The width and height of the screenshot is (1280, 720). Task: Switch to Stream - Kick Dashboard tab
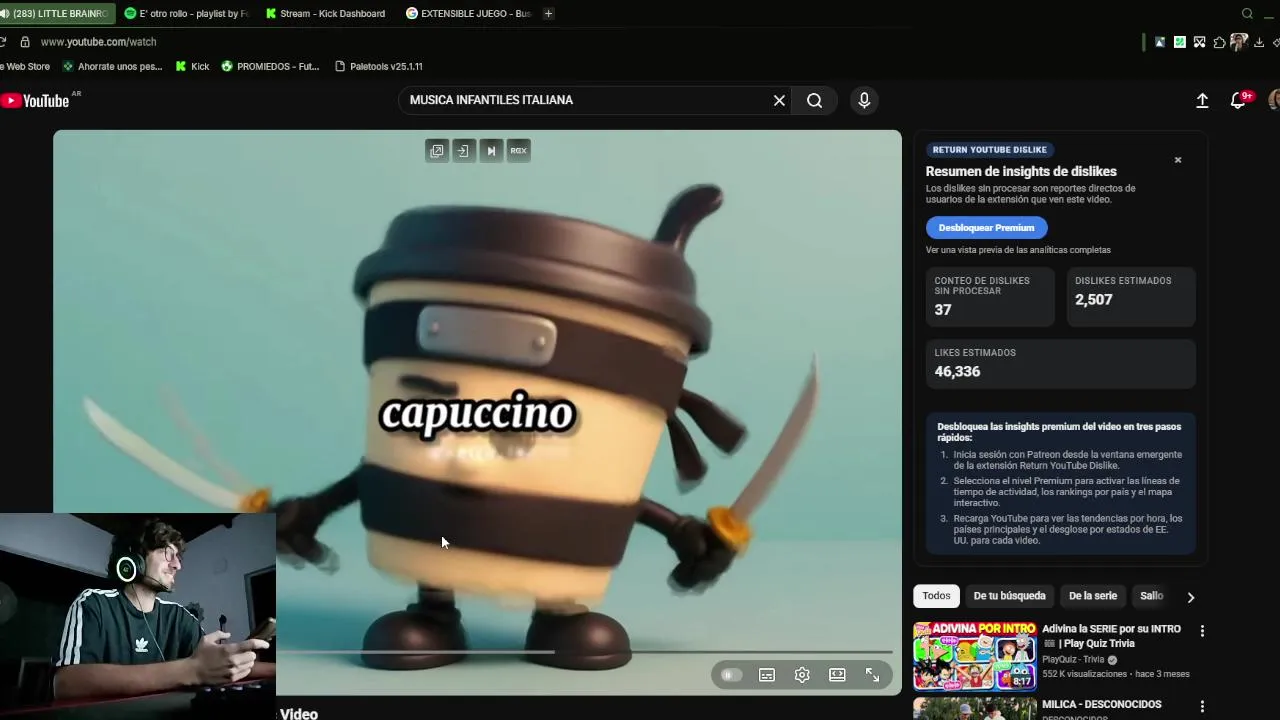(325, 14)
